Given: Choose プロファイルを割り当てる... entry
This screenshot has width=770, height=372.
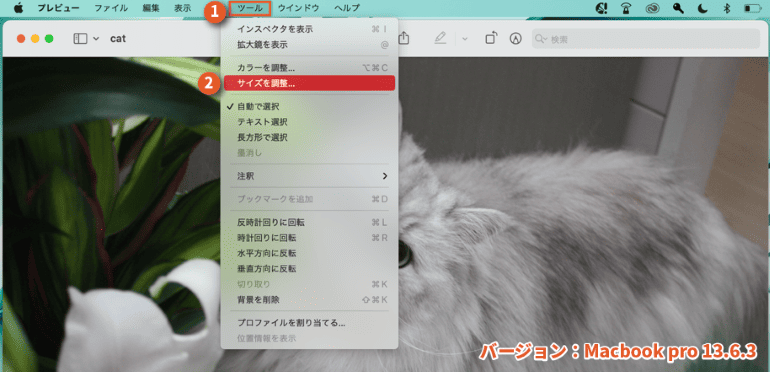Looking at the screenshot, I should coord(309,323).
